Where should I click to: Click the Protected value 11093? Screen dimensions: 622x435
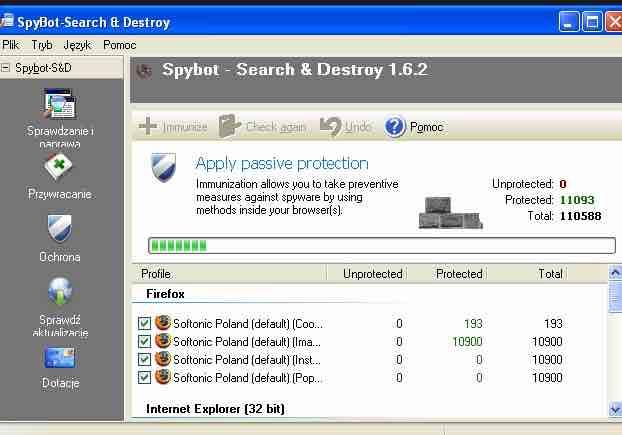click(x=577, y=200)
